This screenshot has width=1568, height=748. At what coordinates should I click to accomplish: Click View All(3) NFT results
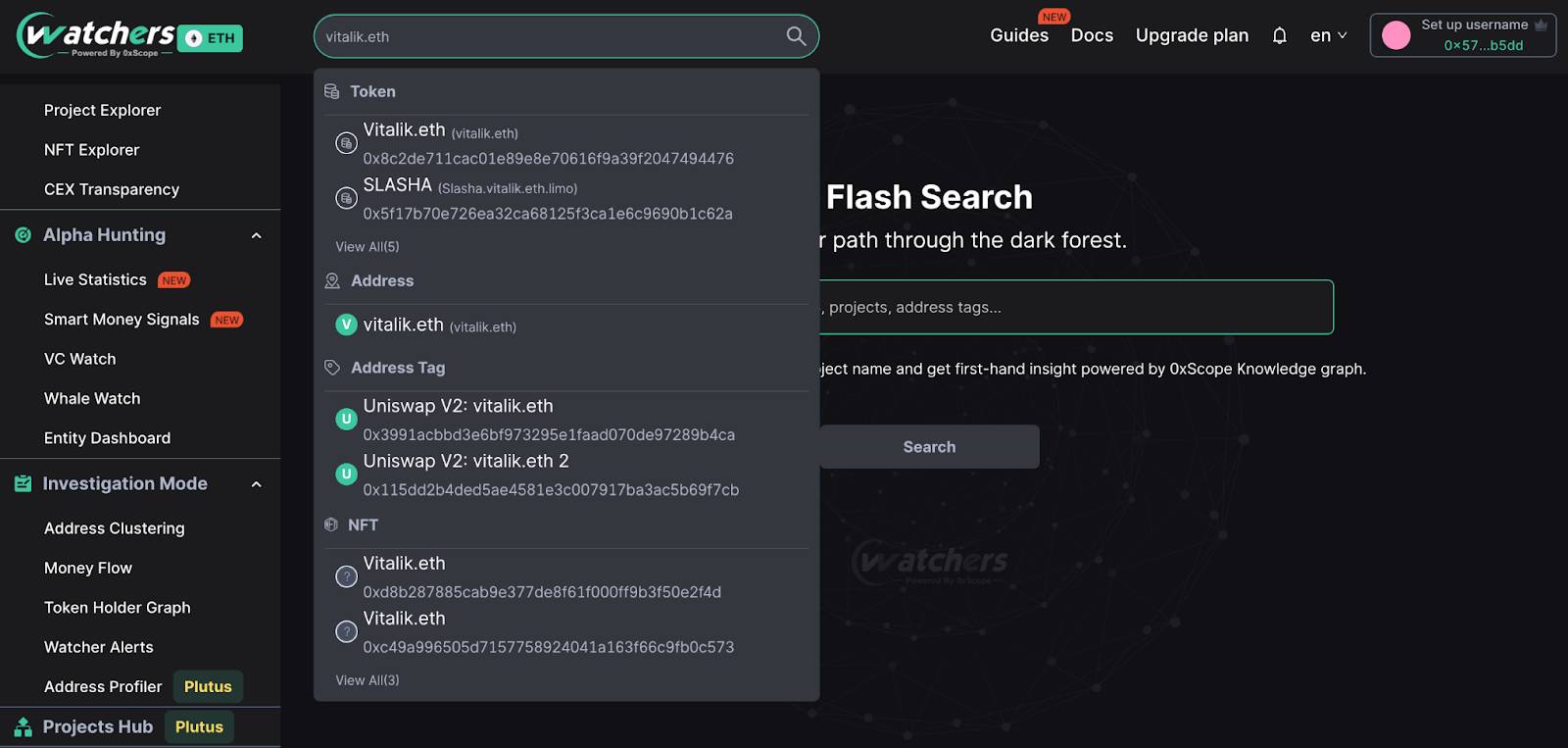[x=367, y=680]
